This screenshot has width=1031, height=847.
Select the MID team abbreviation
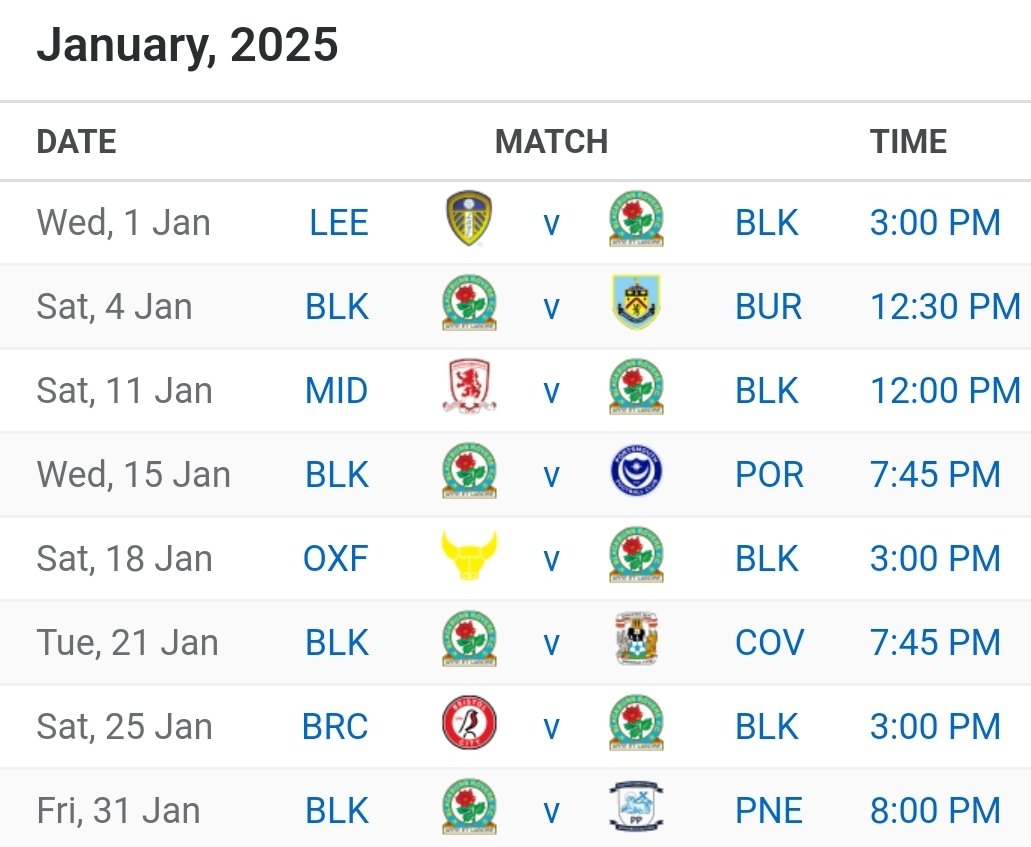[x=336, y=391]
